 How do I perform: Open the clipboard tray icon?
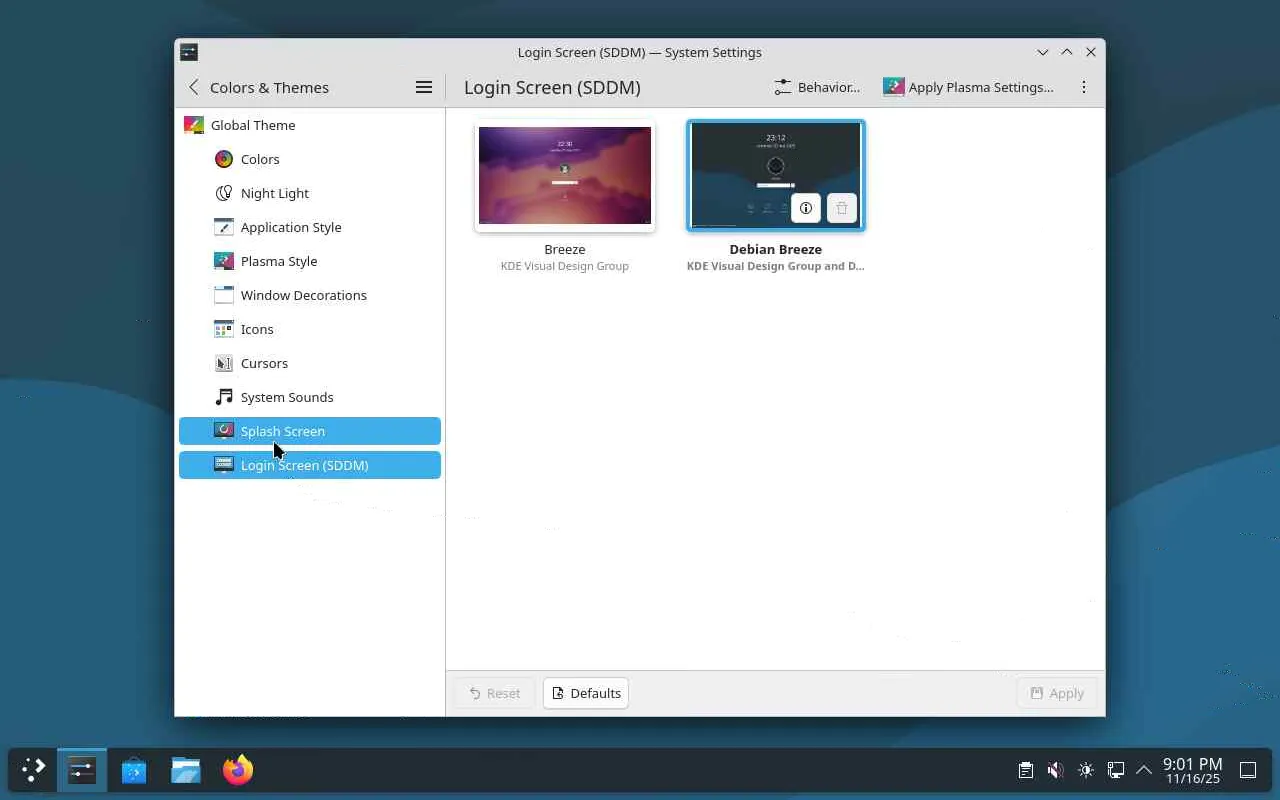click(x=1025, y=770)
